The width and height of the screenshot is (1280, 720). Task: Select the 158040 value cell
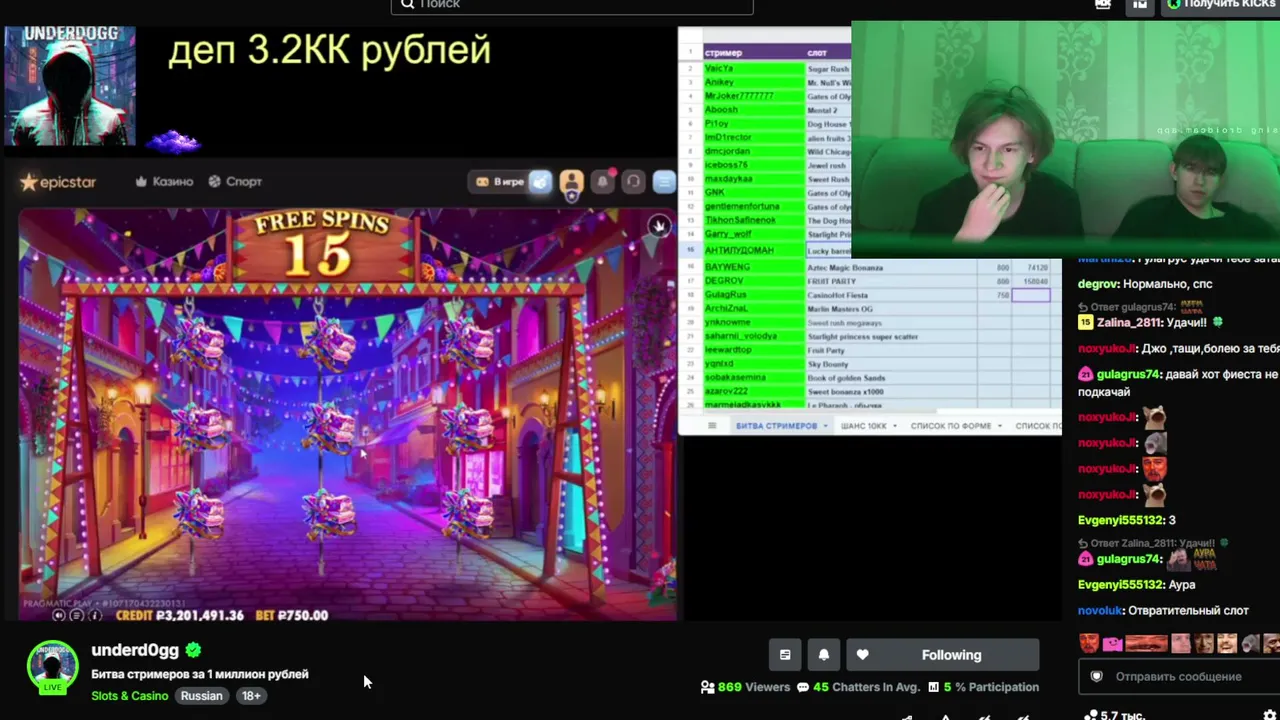tap(1031, 282)
